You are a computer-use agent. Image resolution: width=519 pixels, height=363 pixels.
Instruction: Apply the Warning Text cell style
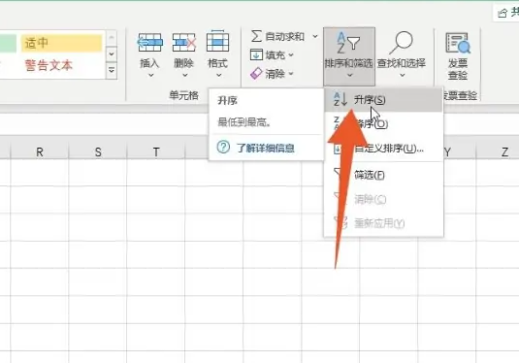49,65
